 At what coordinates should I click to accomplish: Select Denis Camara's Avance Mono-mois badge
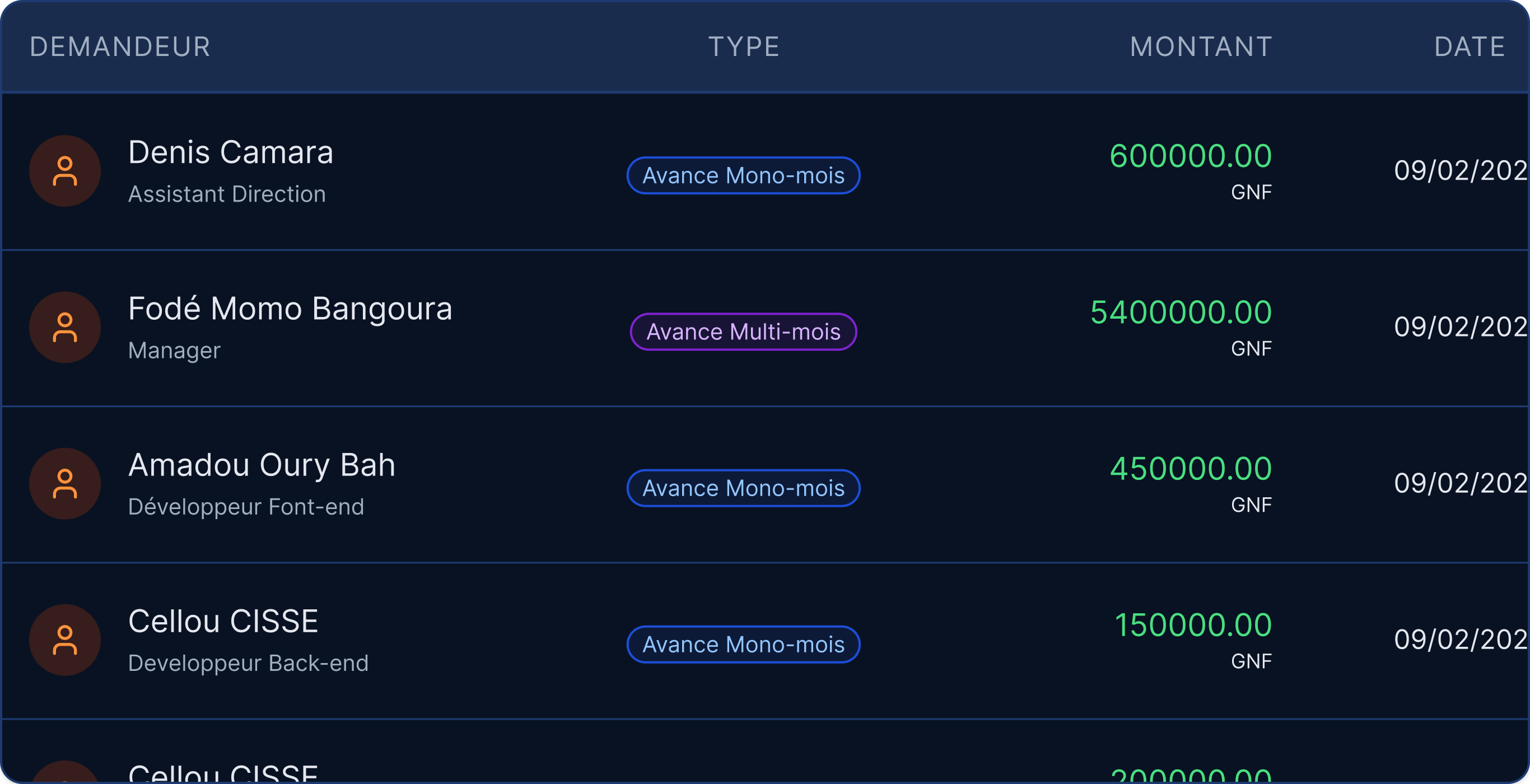click(x=743, y=175)
